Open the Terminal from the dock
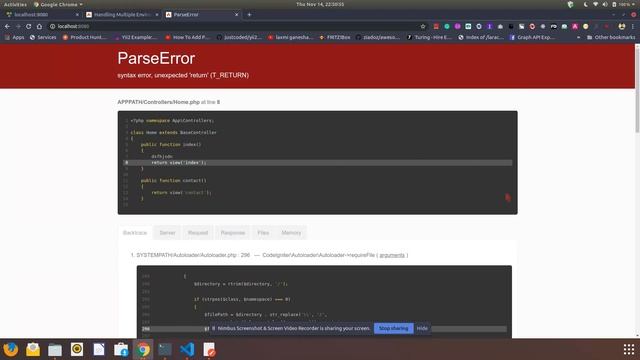This screenshot has height=360, width=640. click(165, 349)
